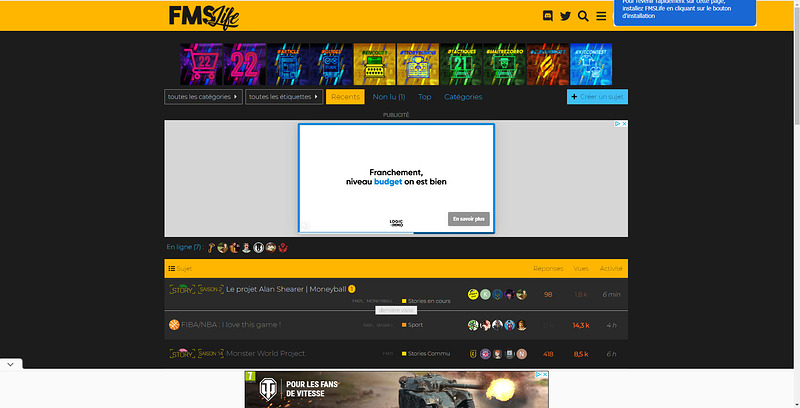This screenshot has width=800, height=408.
Task: Open the World of Tanks banner ad
Action: pos(396,390)
